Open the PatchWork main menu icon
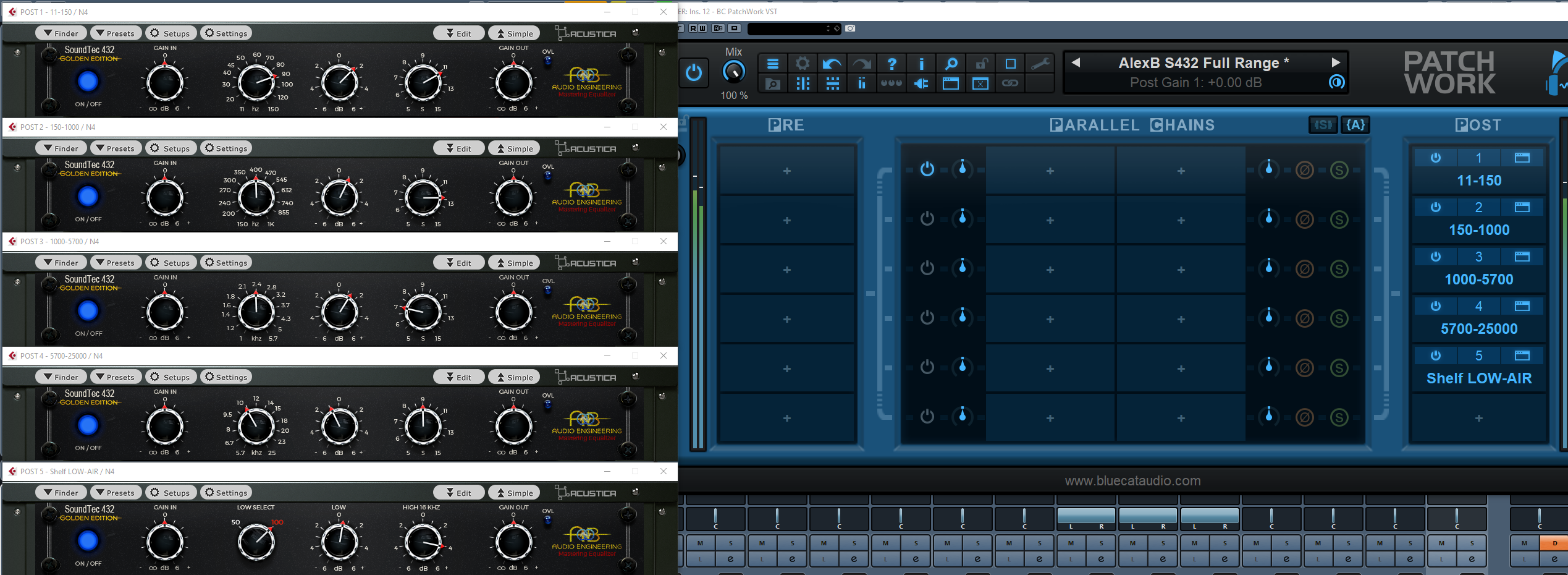Screen dimensions: 1568x575 772,64
